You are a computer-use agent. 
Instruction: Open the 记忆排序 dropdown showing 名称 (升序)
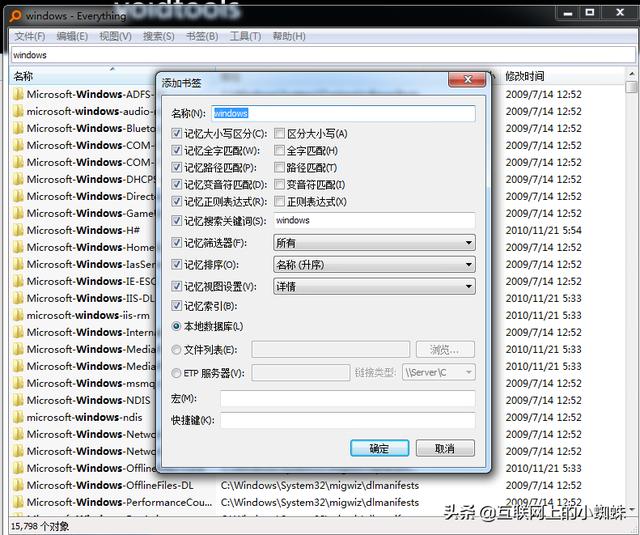374,265
